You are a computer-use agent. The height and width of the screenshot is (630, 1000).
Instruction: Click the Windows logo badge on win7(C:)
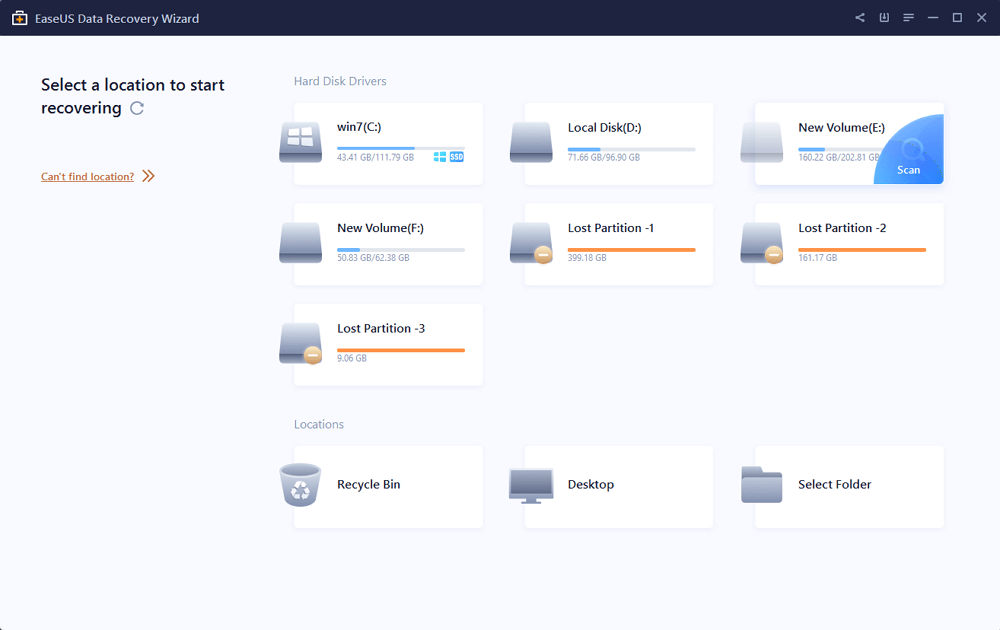click(439, 157)
